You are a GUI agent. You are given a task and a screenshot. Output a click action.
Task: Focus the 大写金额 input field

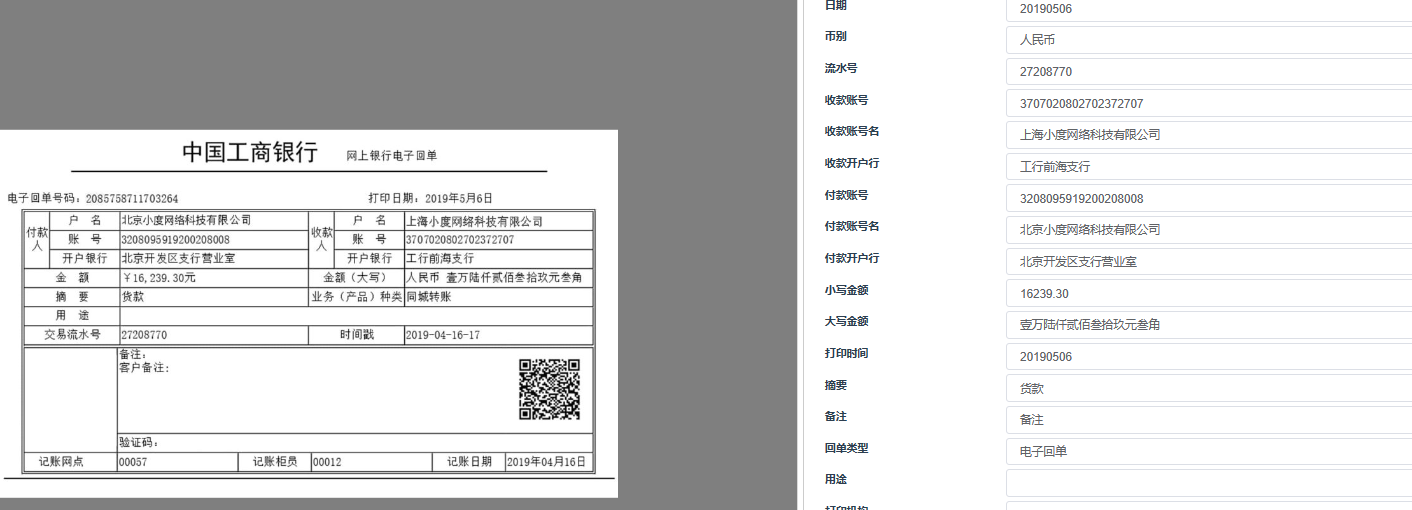click(x=1209, y=325)
